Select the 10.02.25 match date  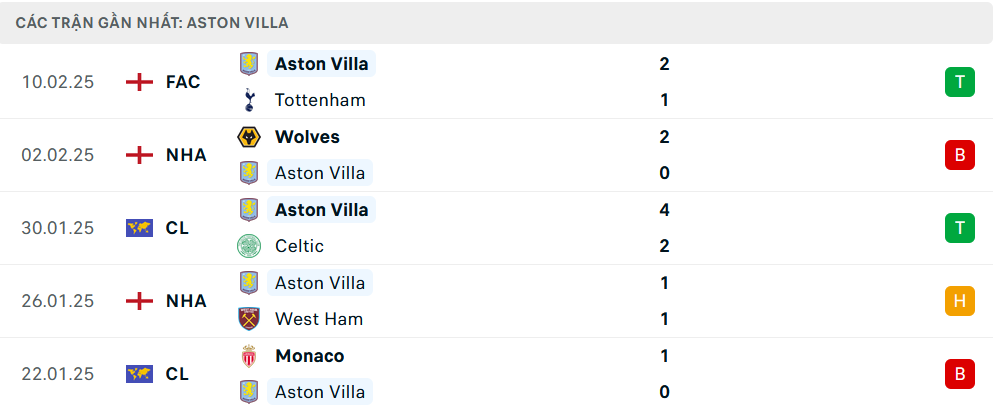[x=58, y=82]
